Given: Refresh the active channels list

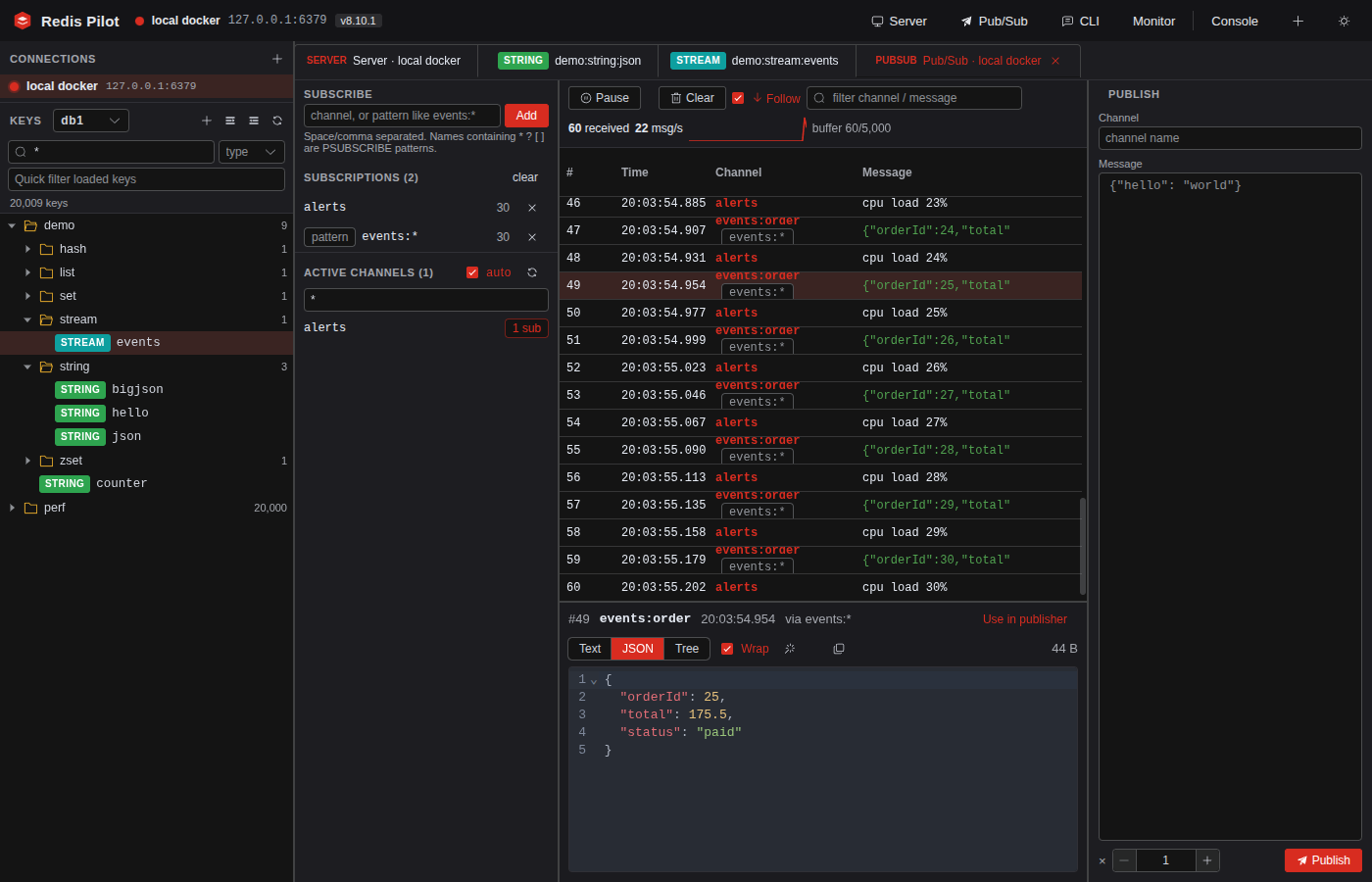Looking at the screenshot, I should pos(532,272).
